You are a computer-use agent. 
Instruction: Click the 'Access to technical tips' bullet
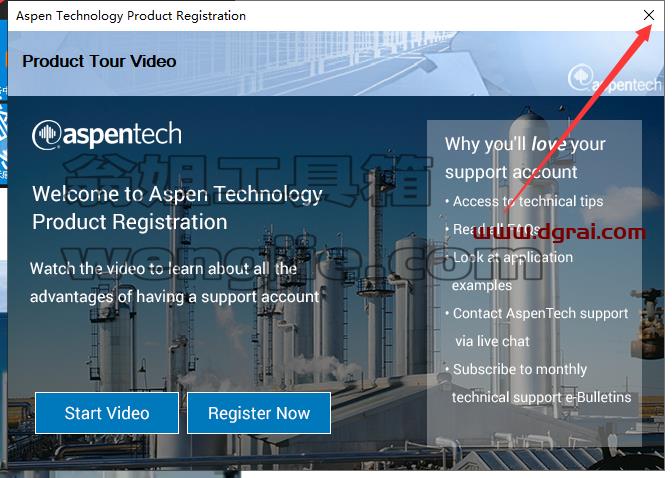524,201
